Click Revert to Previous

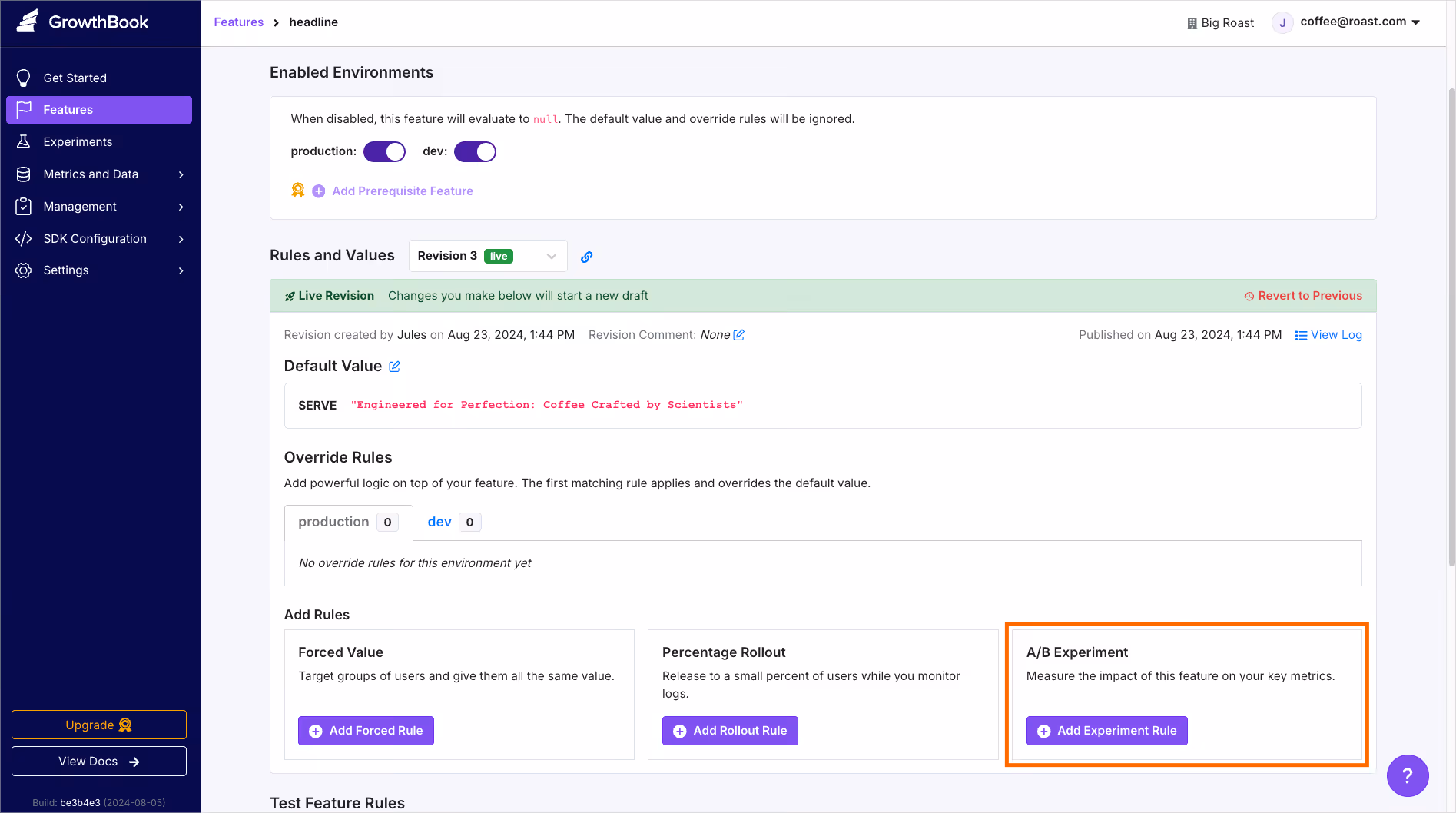pyautogui.click(x=1309, y=295)
